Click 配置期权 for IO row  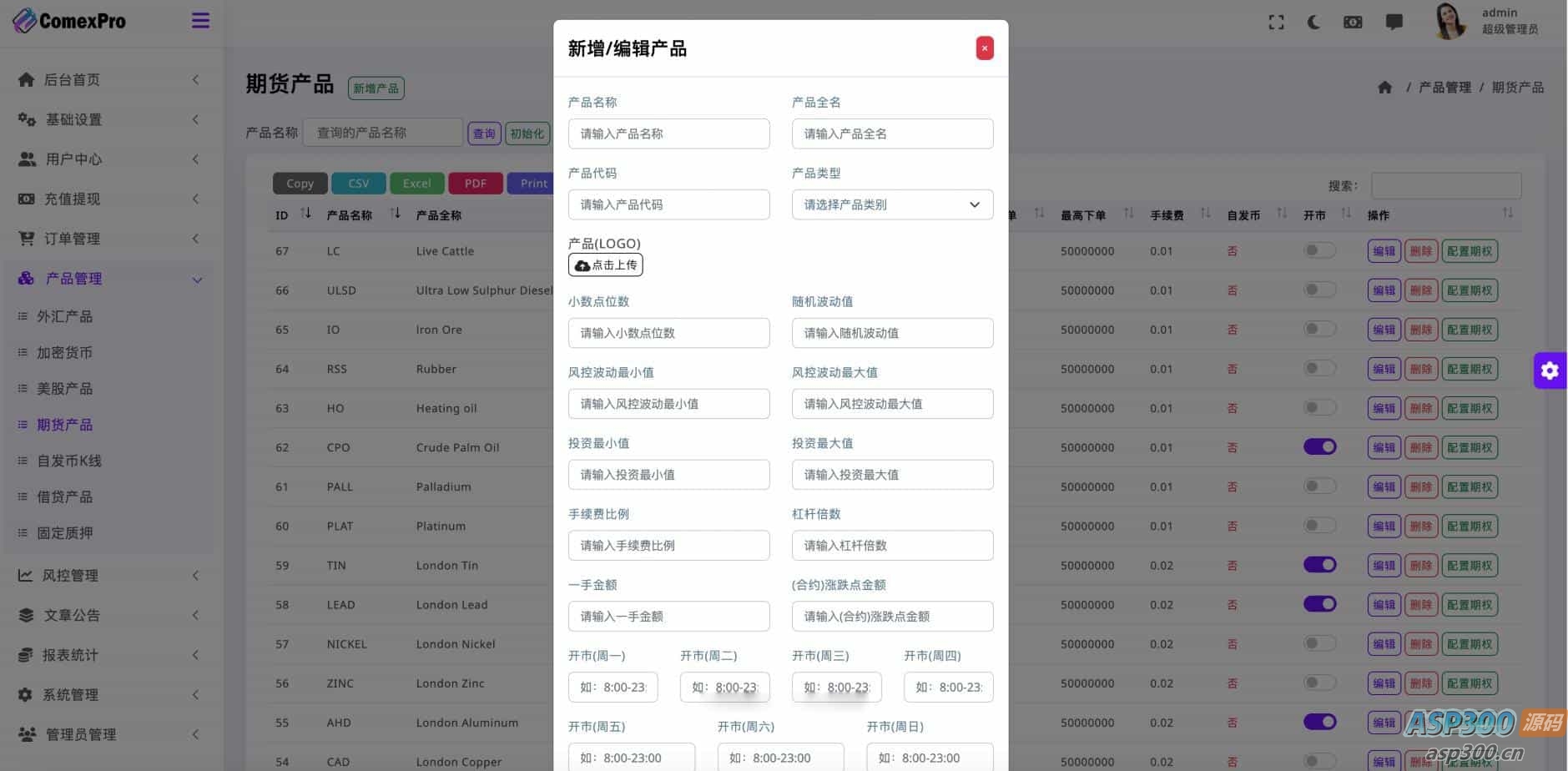(x=1470, y=330)
